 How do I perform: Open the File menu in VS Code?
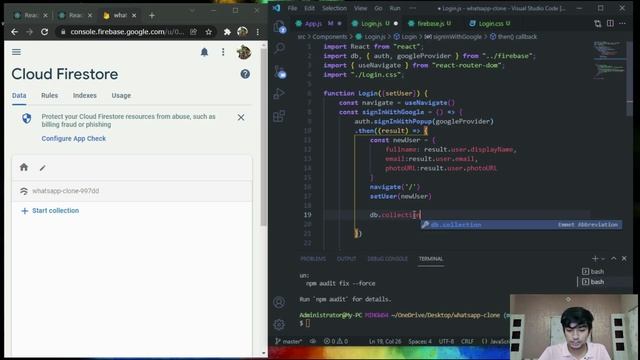[x=293, y=9]
